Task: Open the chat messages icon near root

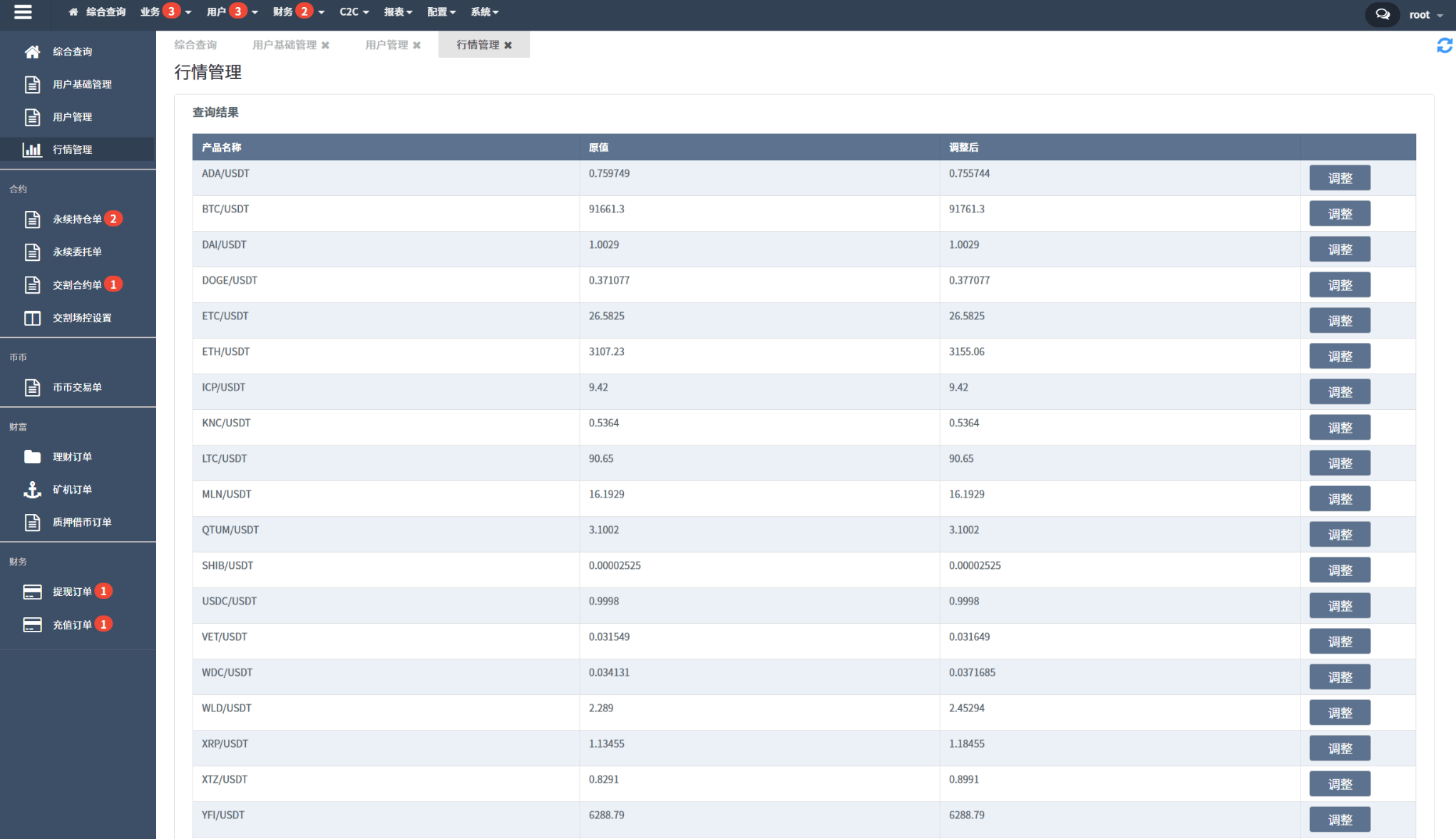Action: (1382, 14)
